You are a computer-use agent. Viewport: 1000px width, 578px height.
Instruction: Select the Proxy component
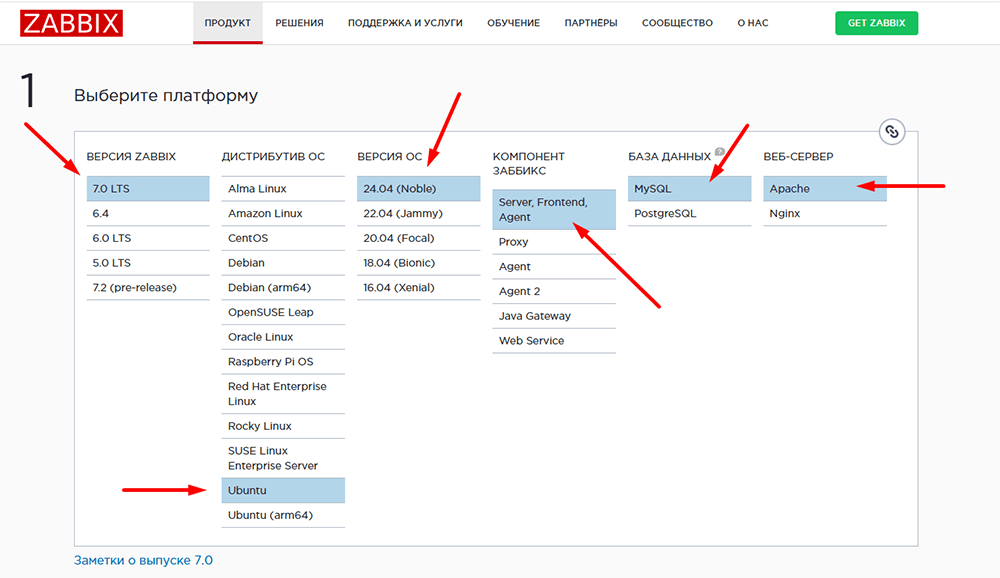554,242
